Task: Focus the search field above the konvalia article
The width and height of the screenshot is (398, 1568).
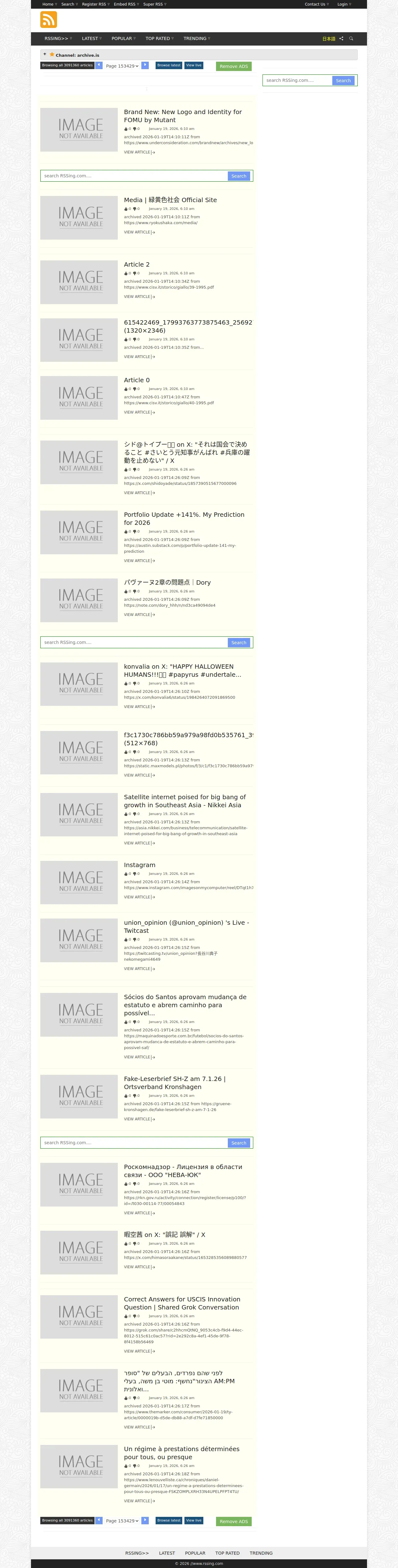Action: [x=135, y=642]
